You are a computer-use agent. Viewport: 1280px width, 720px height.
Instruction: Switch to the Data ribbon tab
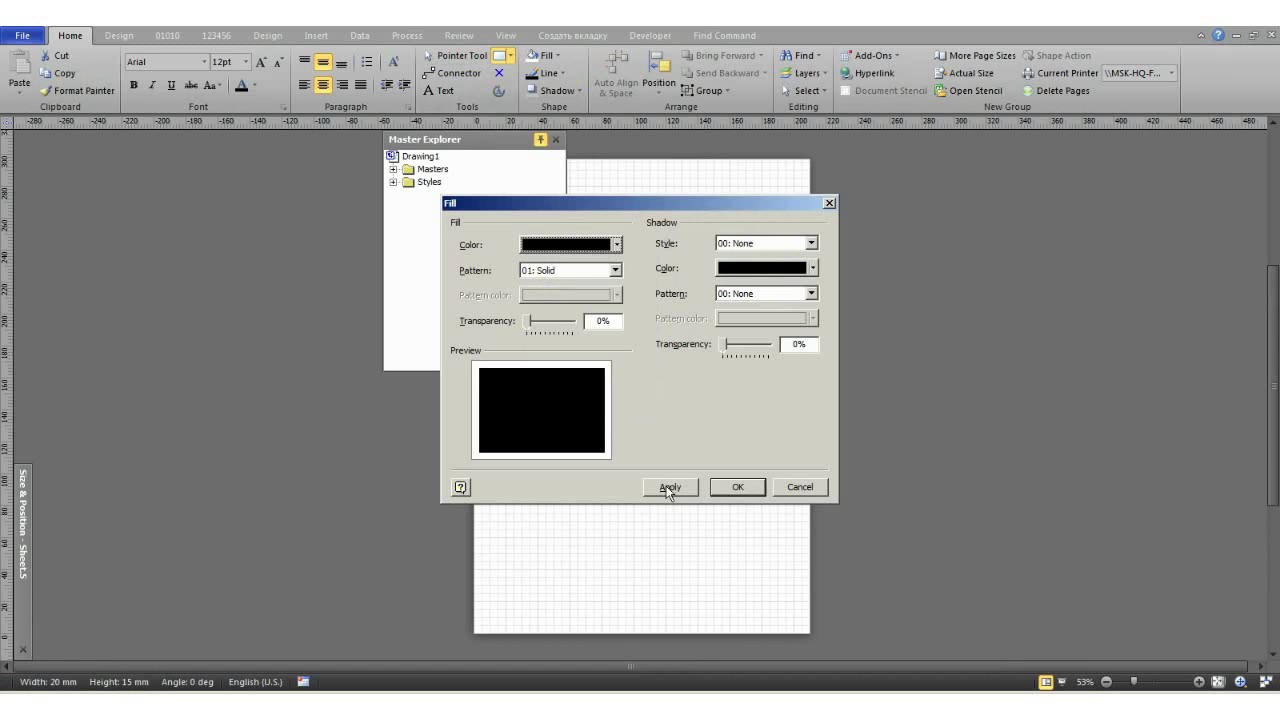(360, 36)
